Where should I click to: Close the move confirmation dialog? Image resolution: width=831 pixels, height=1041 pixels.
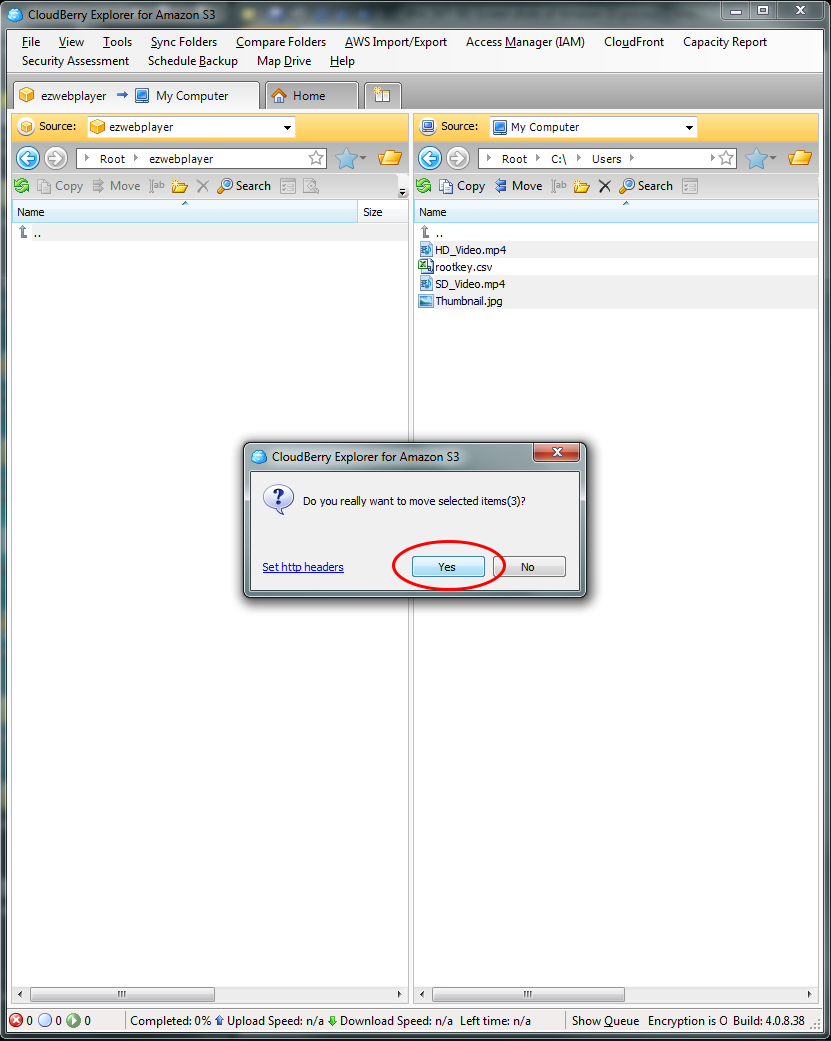(x=557, y=452)
